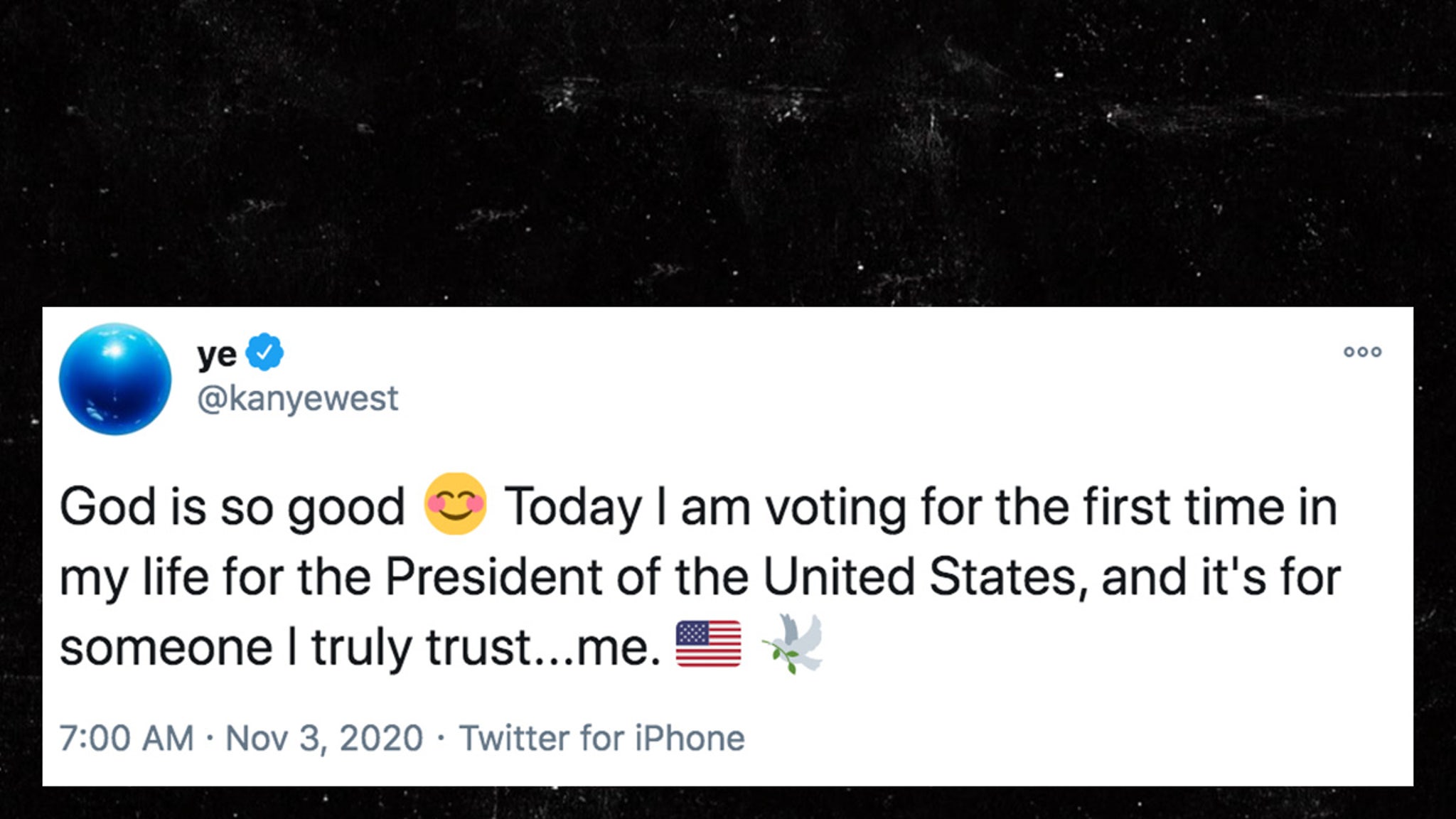1456x819 pixels.
Task: Click the dove with olive branch emoji
Action: coord(793,643)
